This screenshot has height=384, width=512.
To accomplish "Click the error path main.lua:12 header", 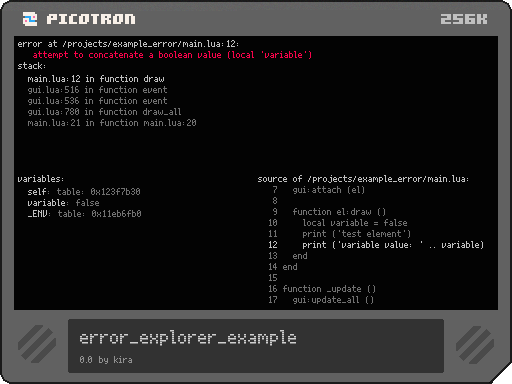I will click(x=128, y=44).
